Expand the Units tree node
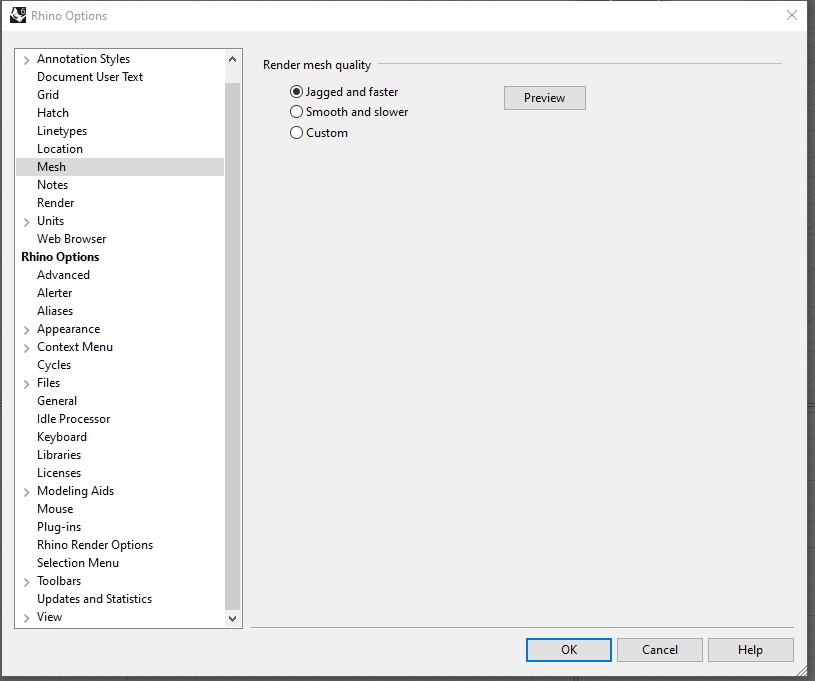The image size is (815, 681). pos(27,222)
